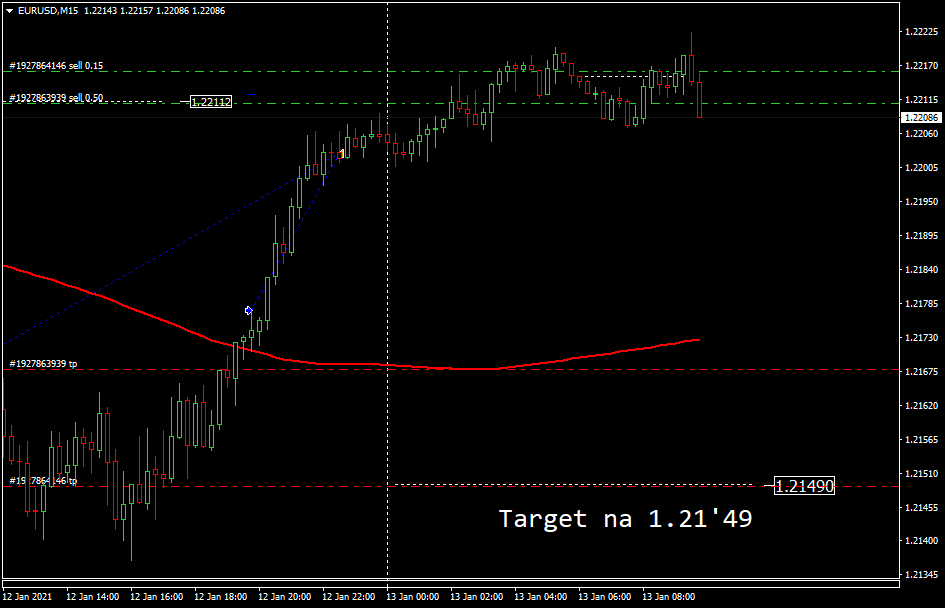Click the chart's horizontal scrollbar at bottom
This screenshot has height=608, width=945.
tap(451, 584)
